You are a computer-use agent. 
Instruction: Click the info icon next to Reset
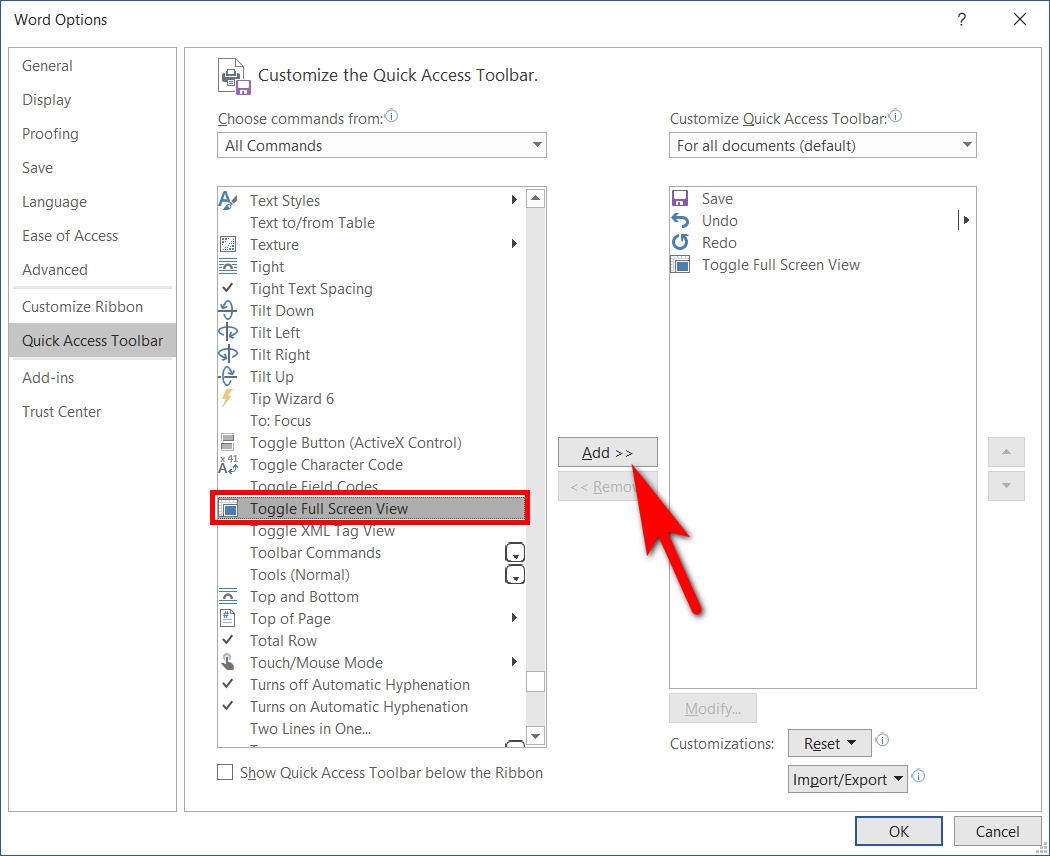click(883, 740)
